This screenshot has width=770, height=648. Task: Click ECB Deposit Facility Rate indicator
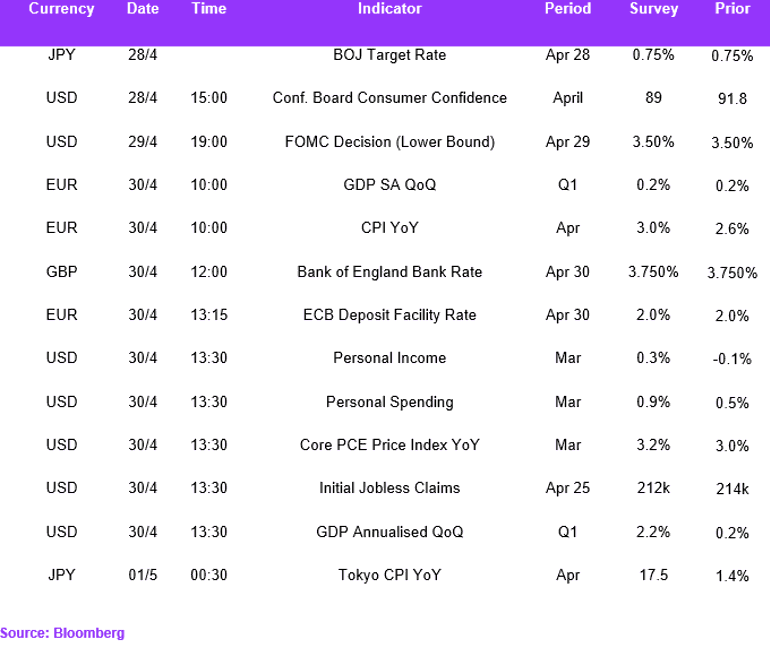pos(389,315)
